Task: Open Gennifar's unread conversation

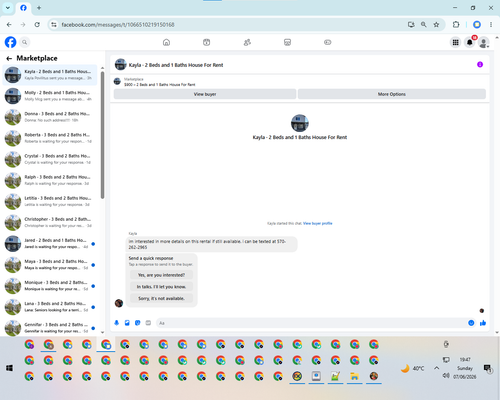Action: pyautogui.click(x=50, y=328)
